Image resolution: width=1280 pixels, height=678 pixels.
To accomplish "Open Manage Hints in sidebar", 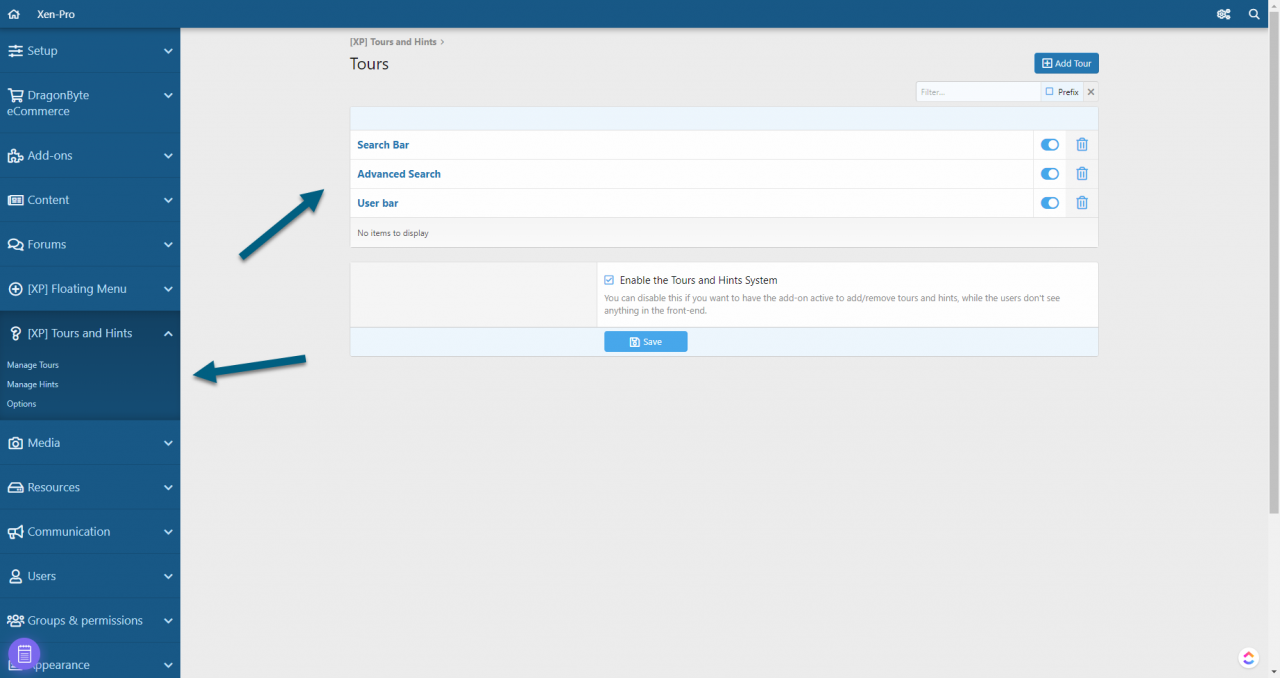I will tap(33, 384).
